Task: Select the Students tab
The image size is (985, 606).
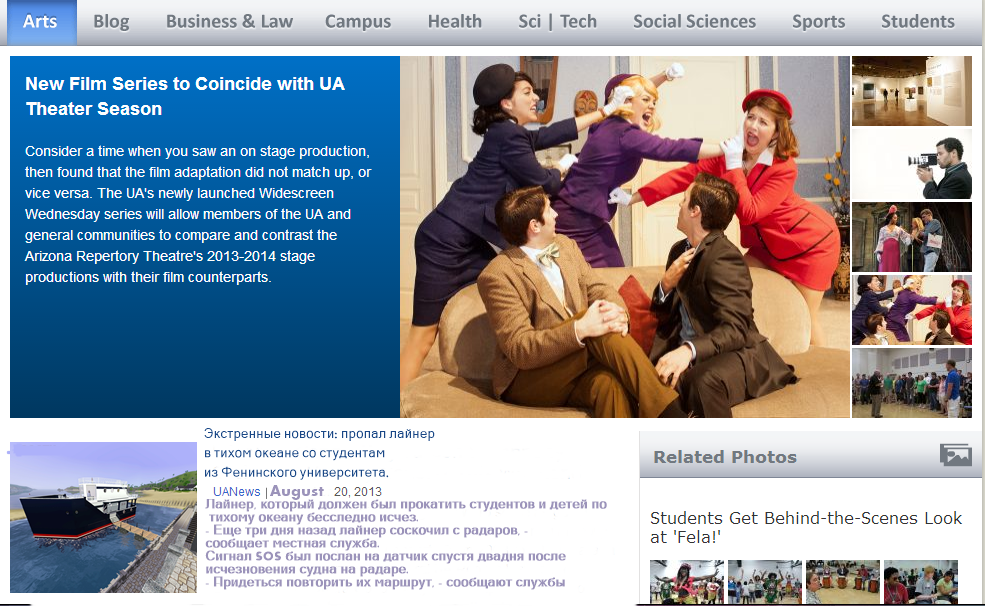Action: click(917, 21)
